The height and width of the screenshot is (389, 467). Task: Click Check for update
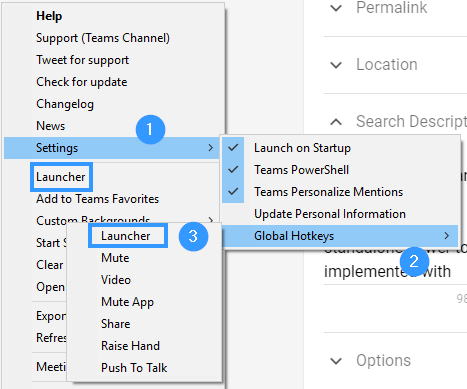(82, 82)
